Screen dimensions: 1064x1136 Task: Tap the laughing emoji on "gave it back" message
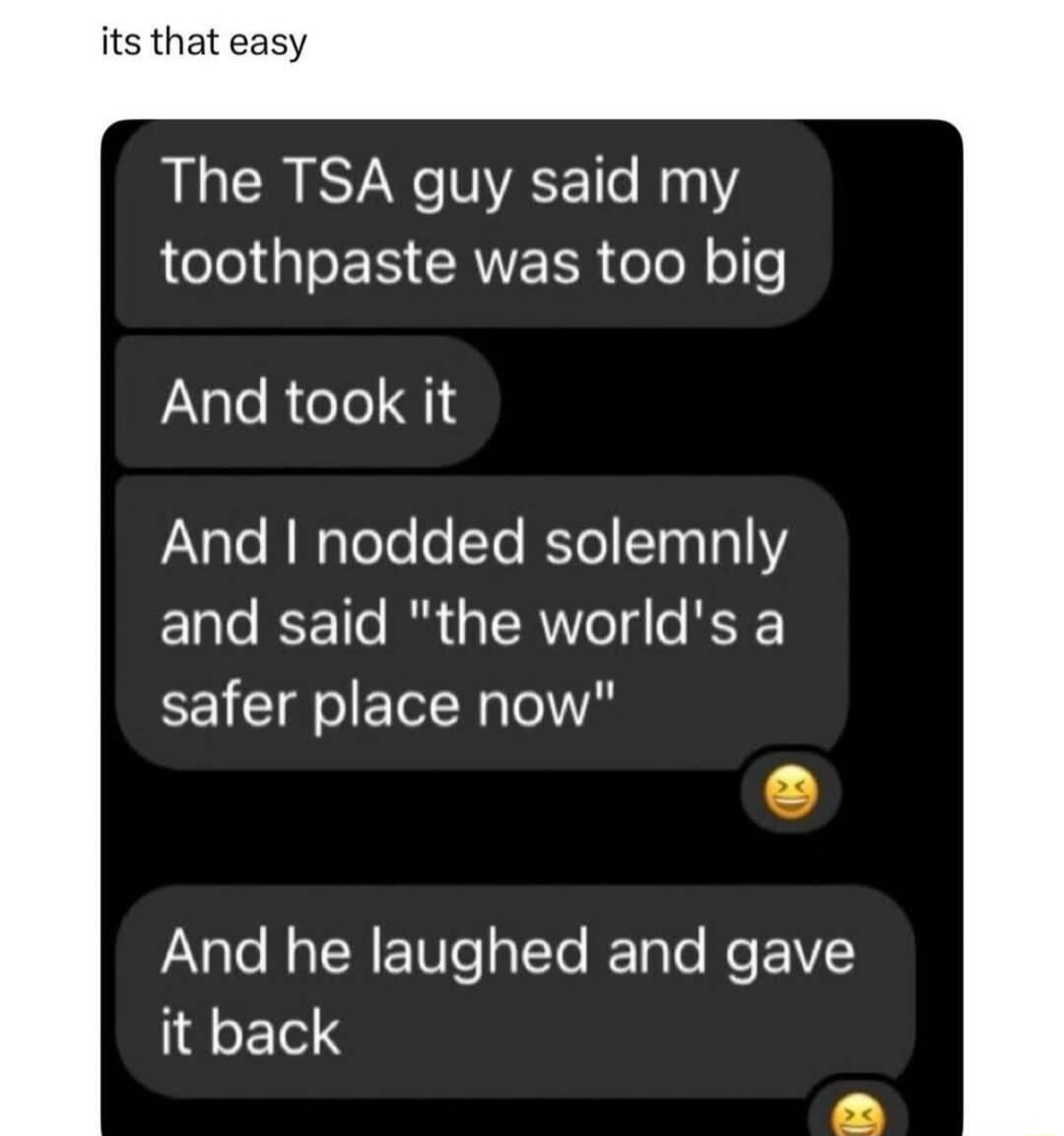click(x=857, y=1116)
